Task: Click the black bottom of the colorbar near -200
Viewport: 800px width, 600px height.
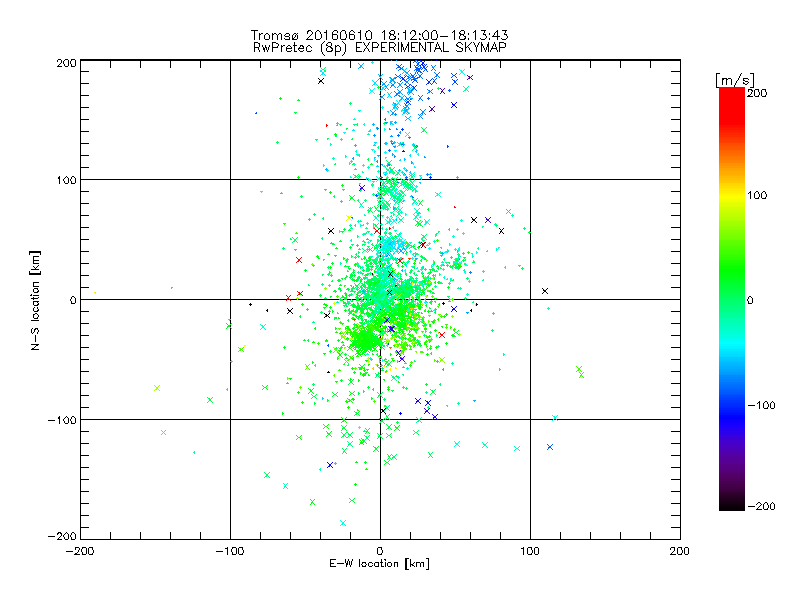Action: pos(732,504)
